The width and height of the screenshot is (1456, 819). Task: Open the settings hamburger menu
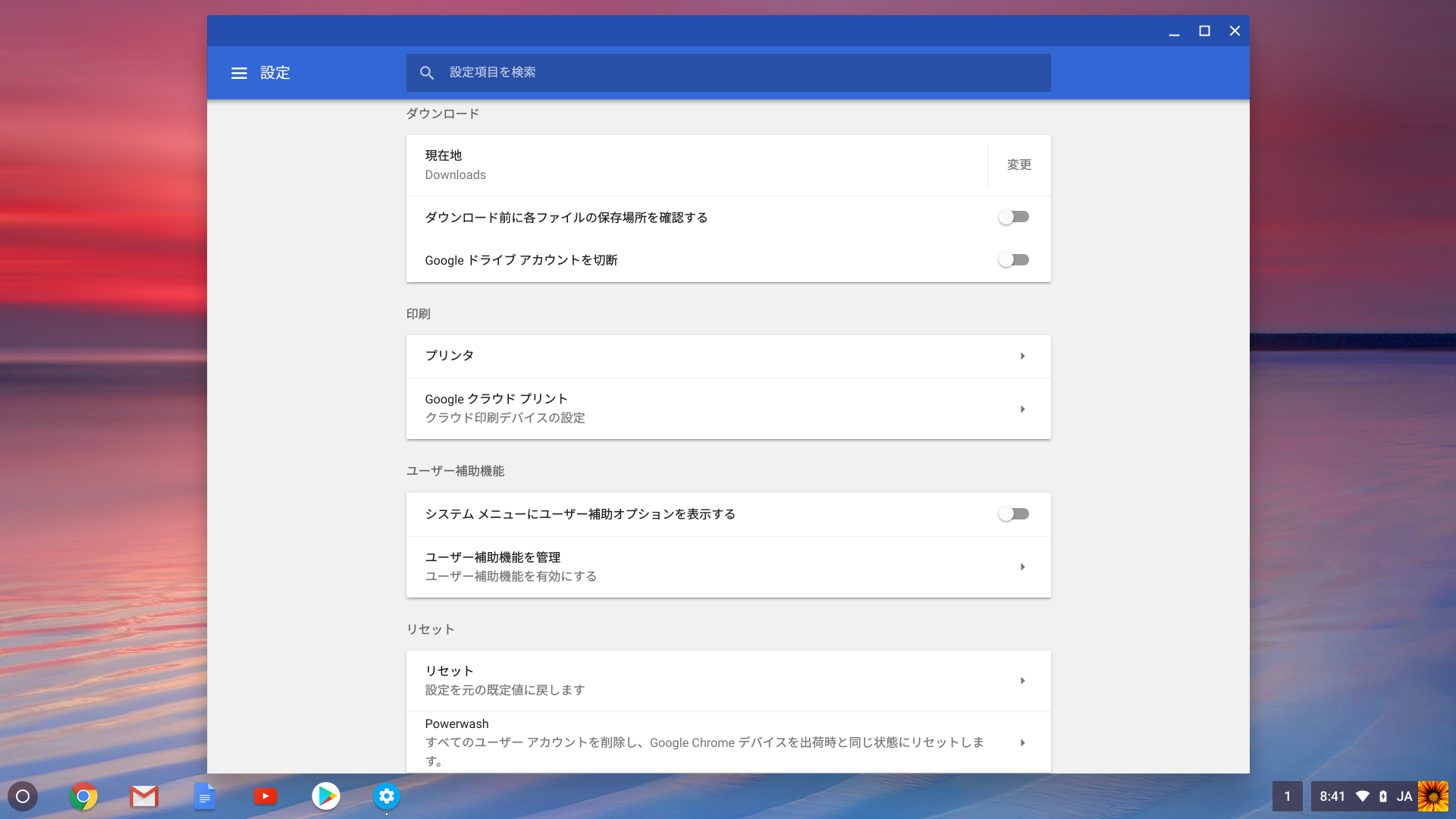(239, 73)
